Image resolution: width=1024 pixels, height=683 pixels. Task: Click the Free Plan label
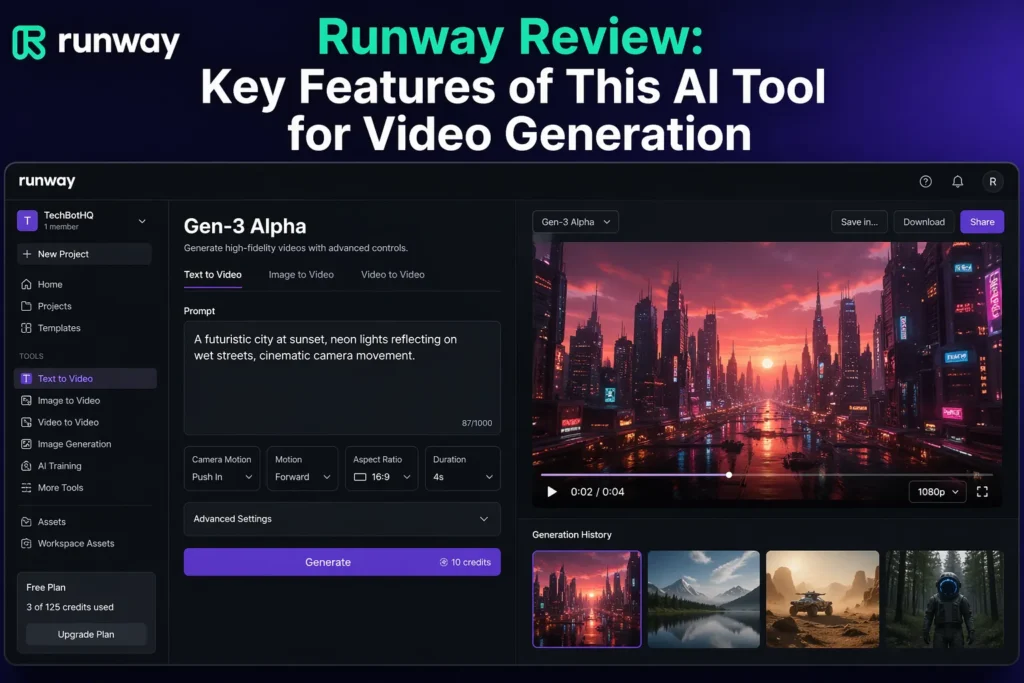click(x=46, y=588)
